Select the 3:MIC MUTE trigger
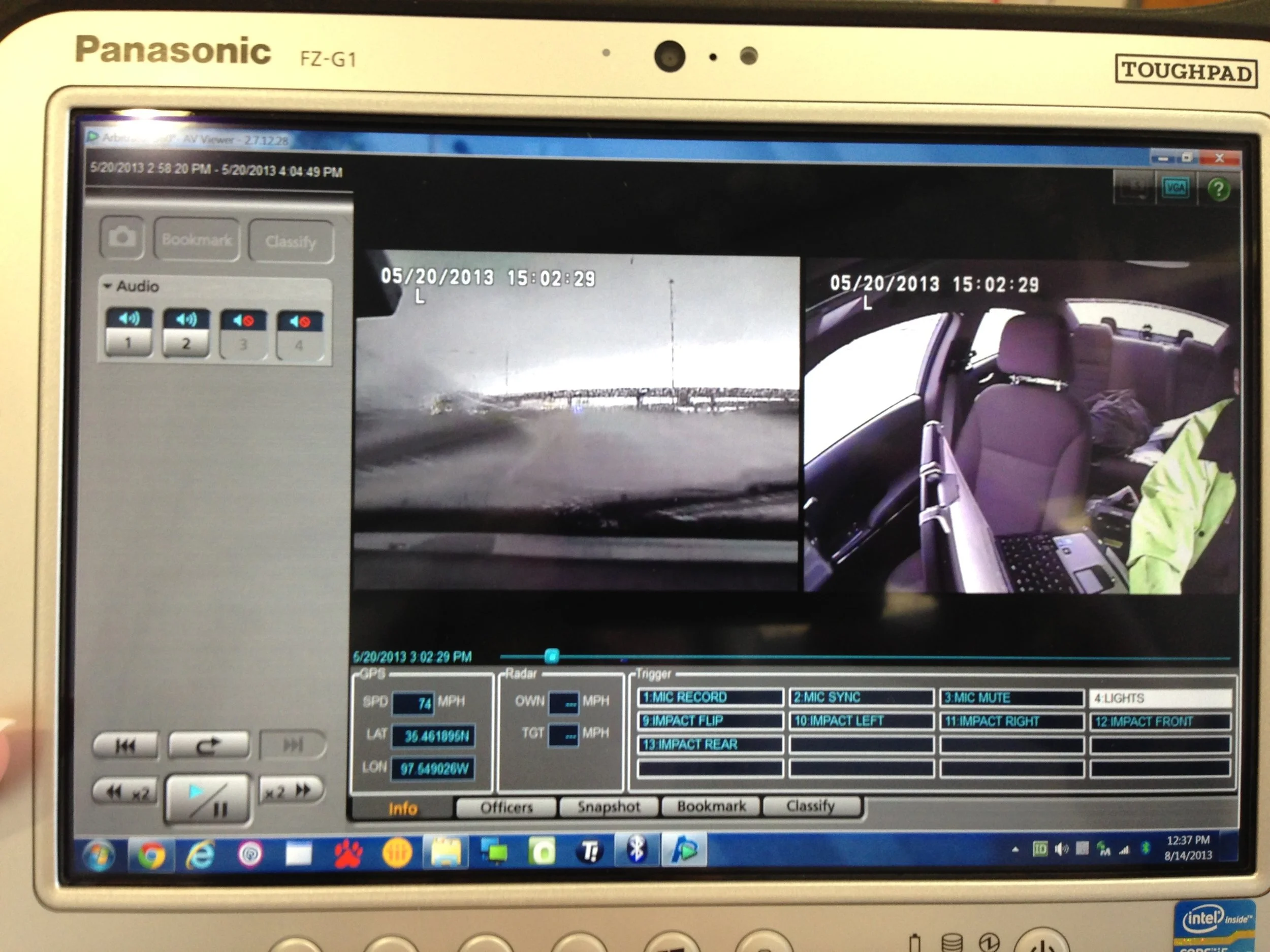Viewport: 1270px width, 952px height. (x=1011, y=698)
